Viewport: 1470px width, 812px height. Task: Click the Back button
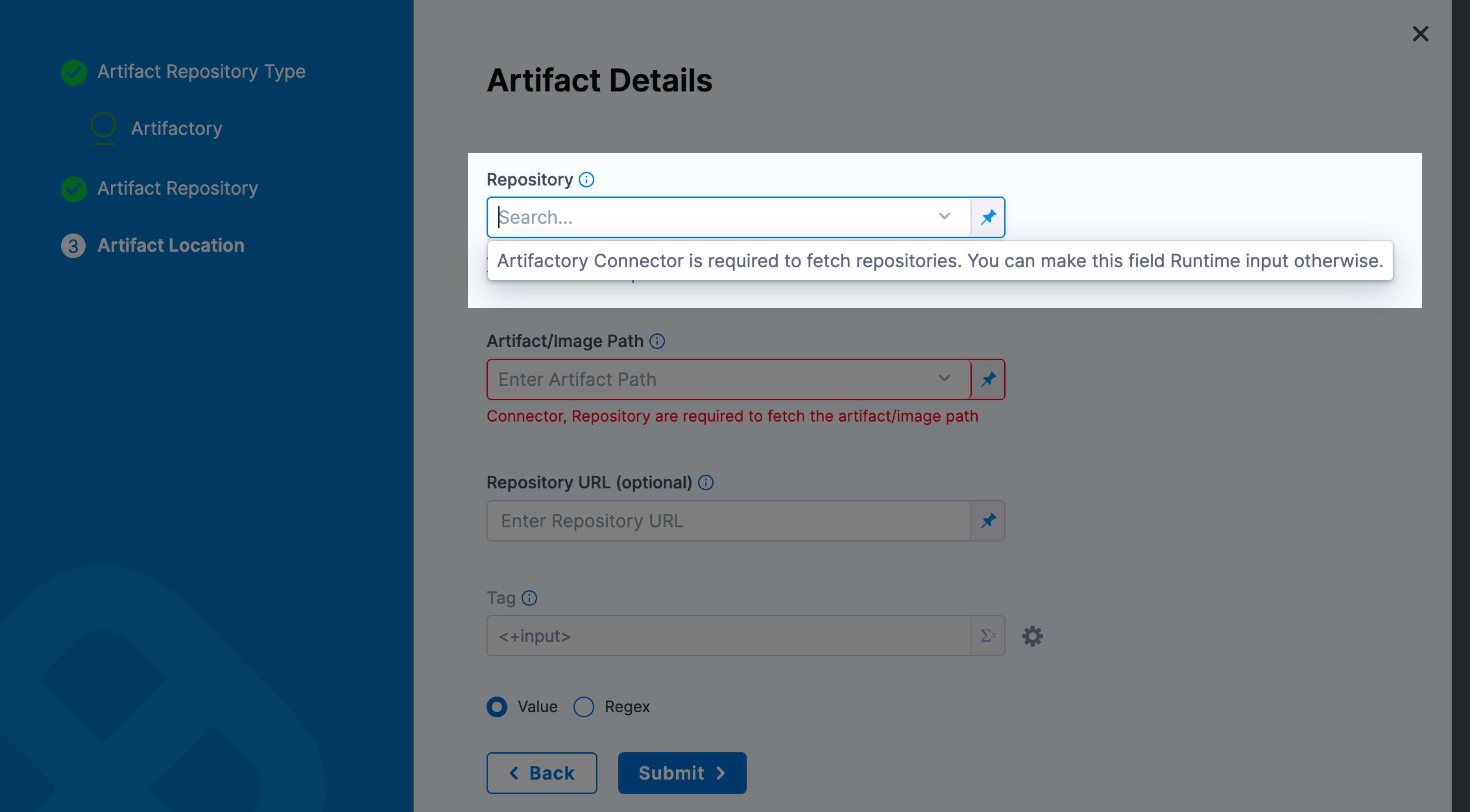542,773
